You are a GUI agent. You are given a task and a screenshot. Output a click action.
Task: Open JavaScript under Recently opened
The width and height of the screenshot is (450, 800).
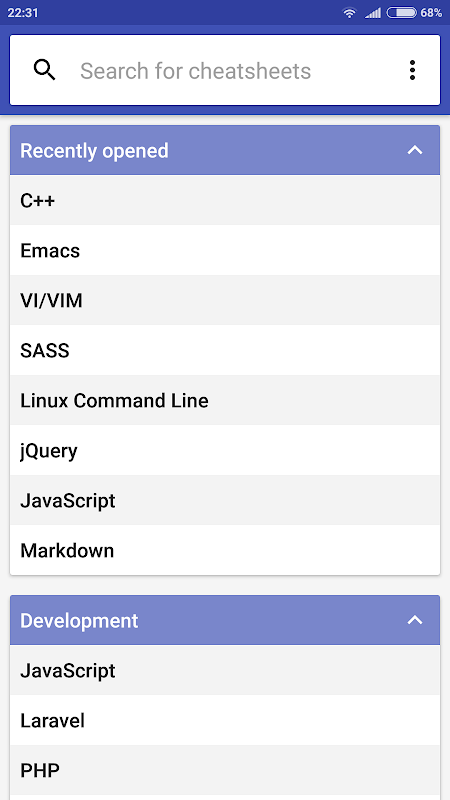tap(225, 501)
